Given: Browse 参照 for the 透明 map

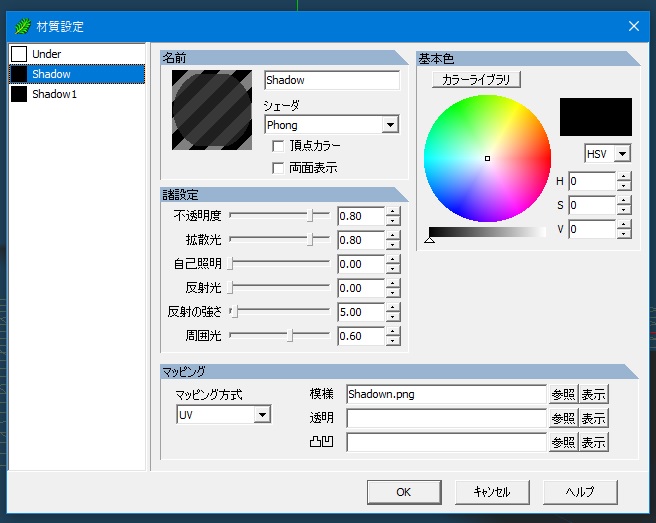Looking at the screenshot, I should [563, 418].
